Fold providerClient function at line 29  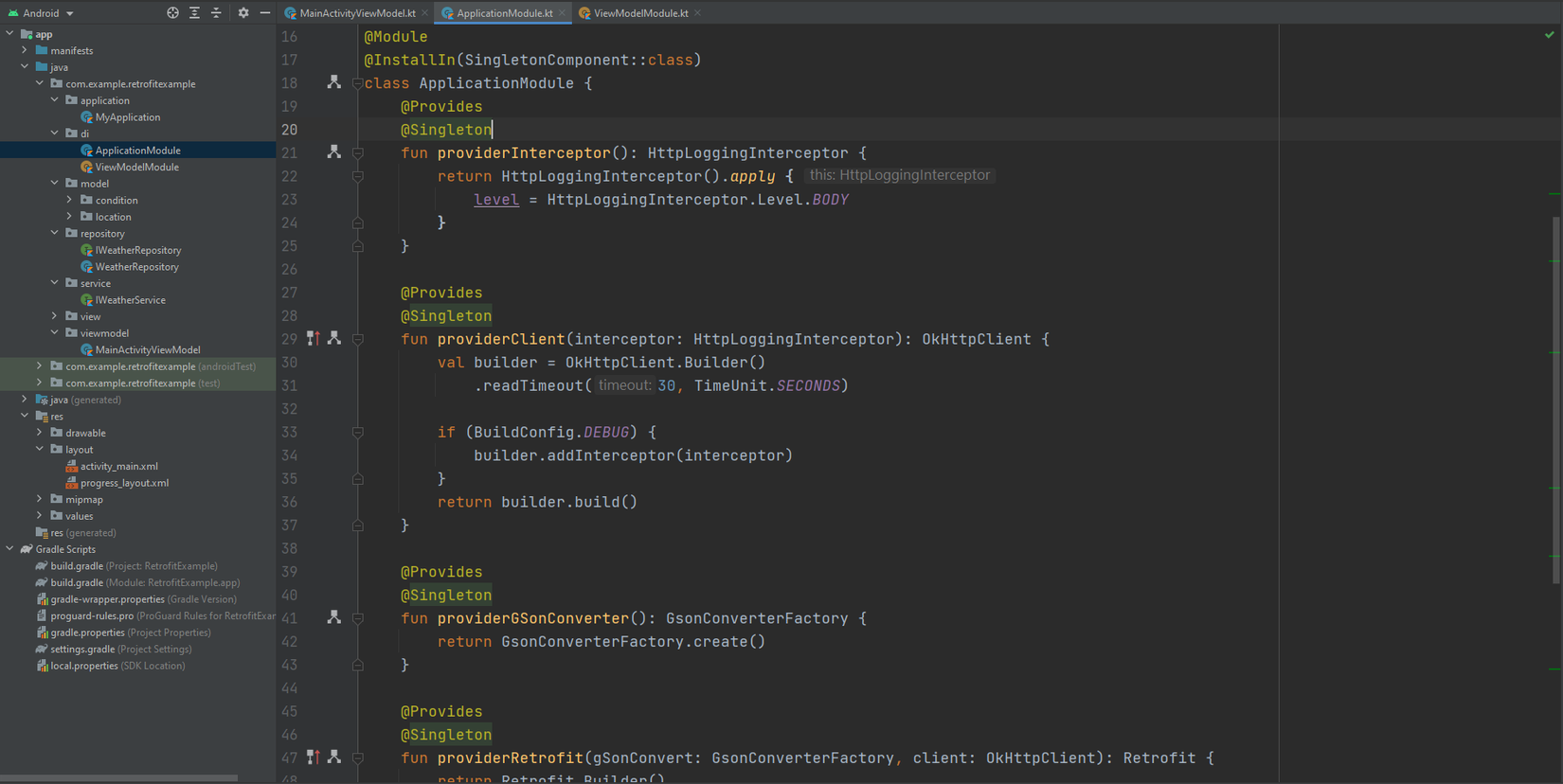point(358,339)
